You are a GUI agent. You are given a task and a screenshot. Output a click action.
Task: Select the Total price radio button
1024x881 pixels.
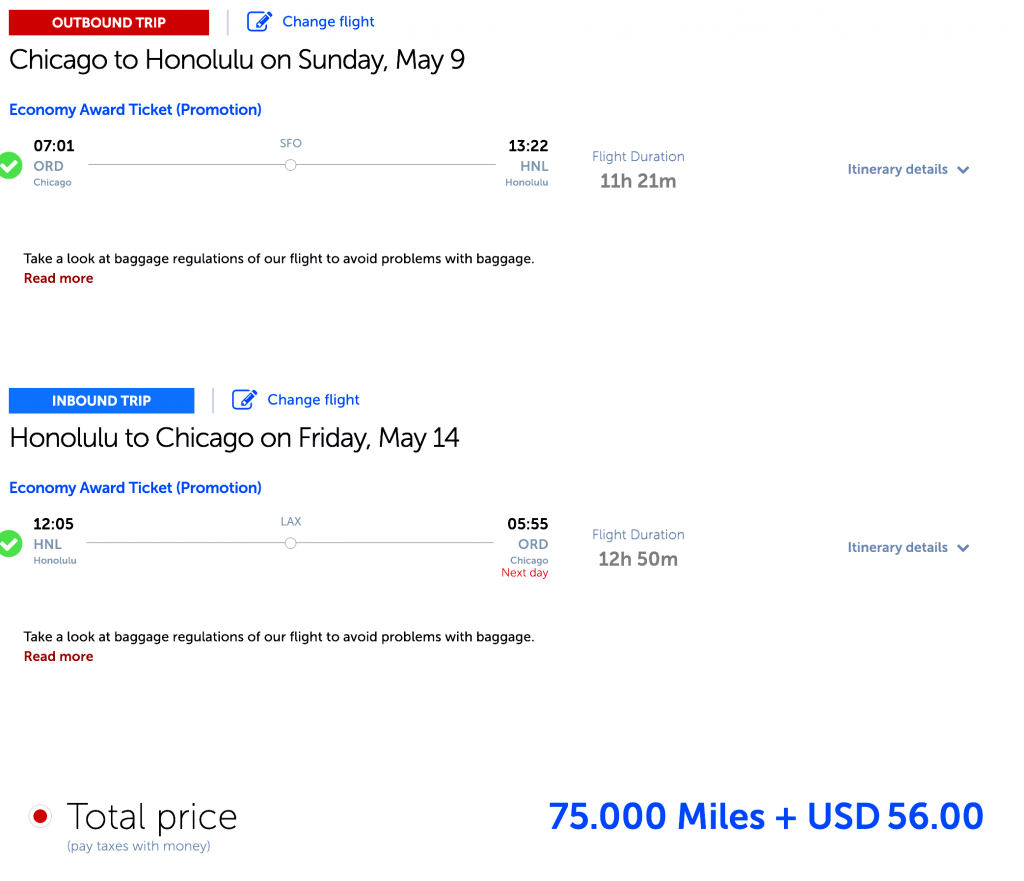pyautogui.click(x=40, y=816)
